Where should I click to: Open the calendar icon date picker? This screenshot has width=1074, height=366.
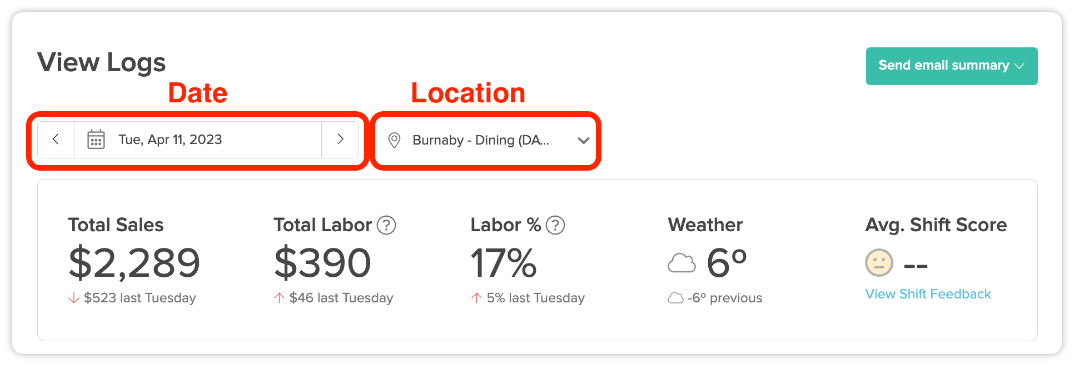click(x=96, y=140)
